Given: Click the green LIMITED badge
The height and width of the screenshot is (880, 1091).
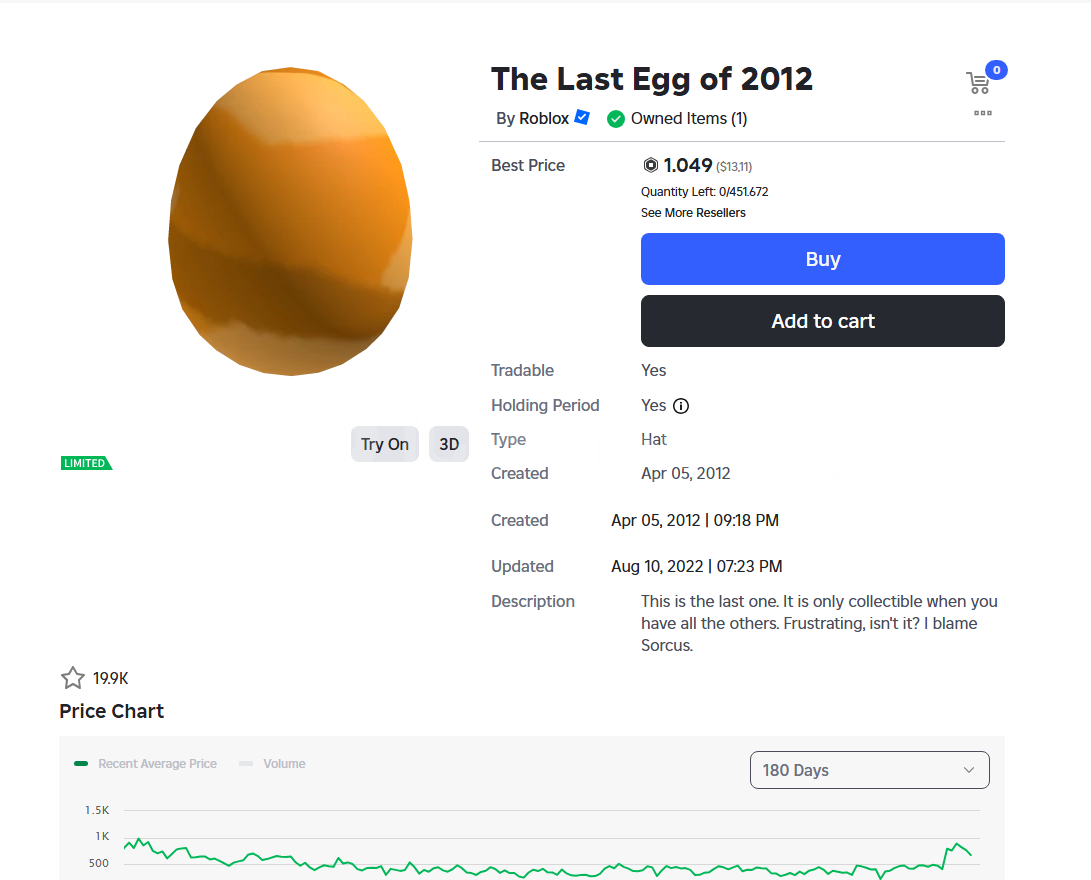Looking at the screenshot, I should click(86, 463).
